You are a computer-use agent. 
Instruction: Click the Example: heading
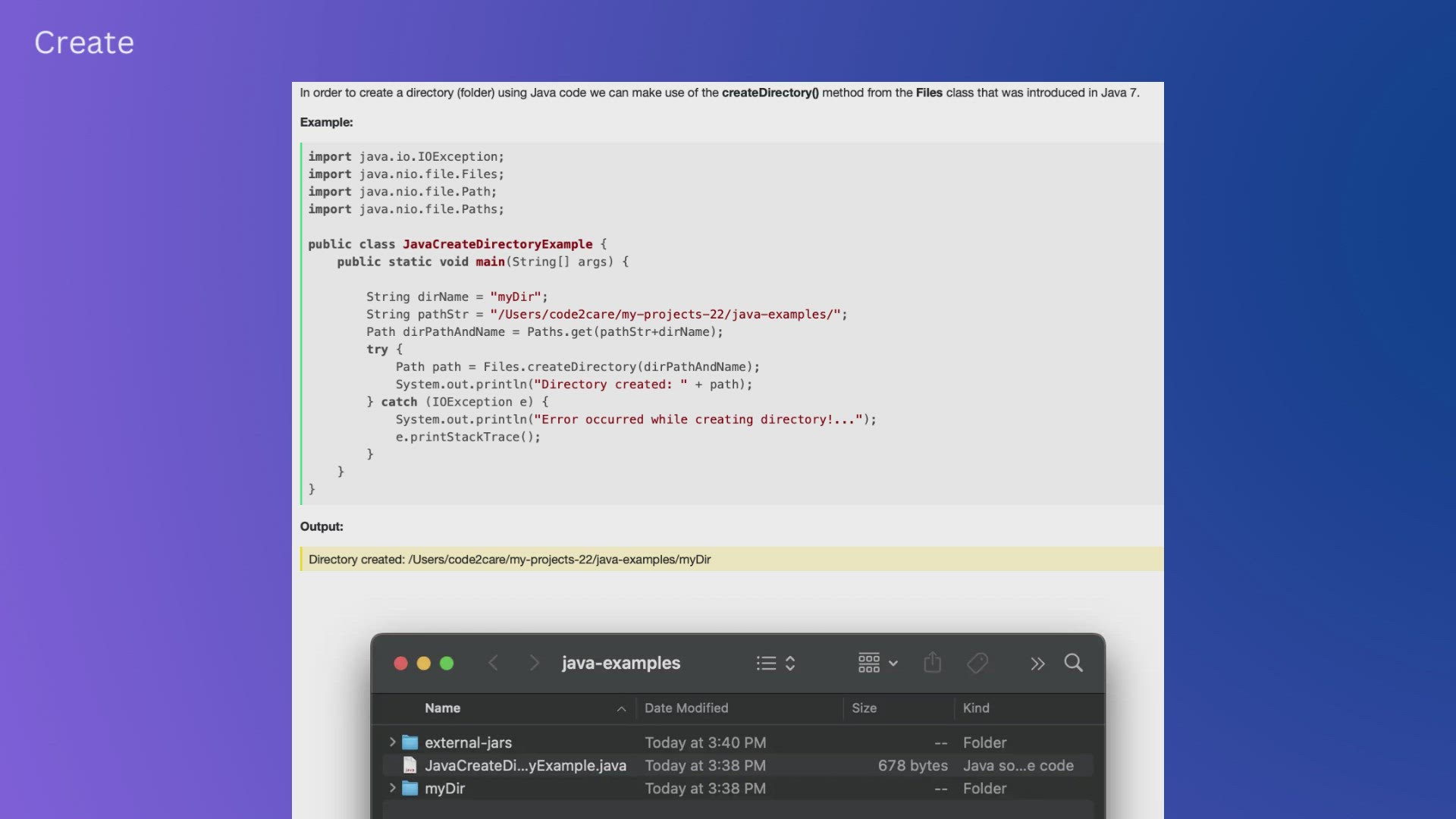[x=326, y=122]
